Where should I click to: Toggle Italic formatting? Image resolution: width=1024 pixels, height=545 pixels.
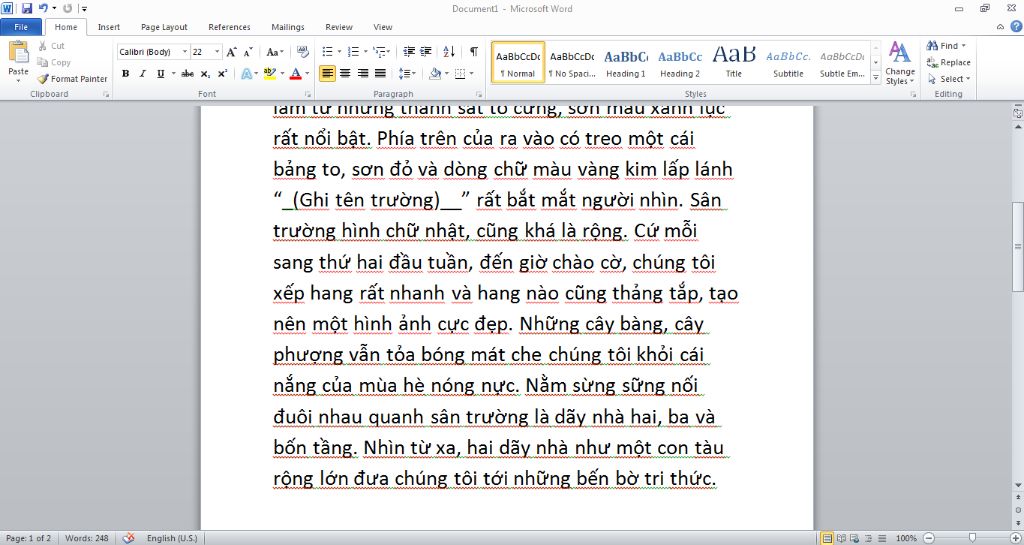(142, 74)
